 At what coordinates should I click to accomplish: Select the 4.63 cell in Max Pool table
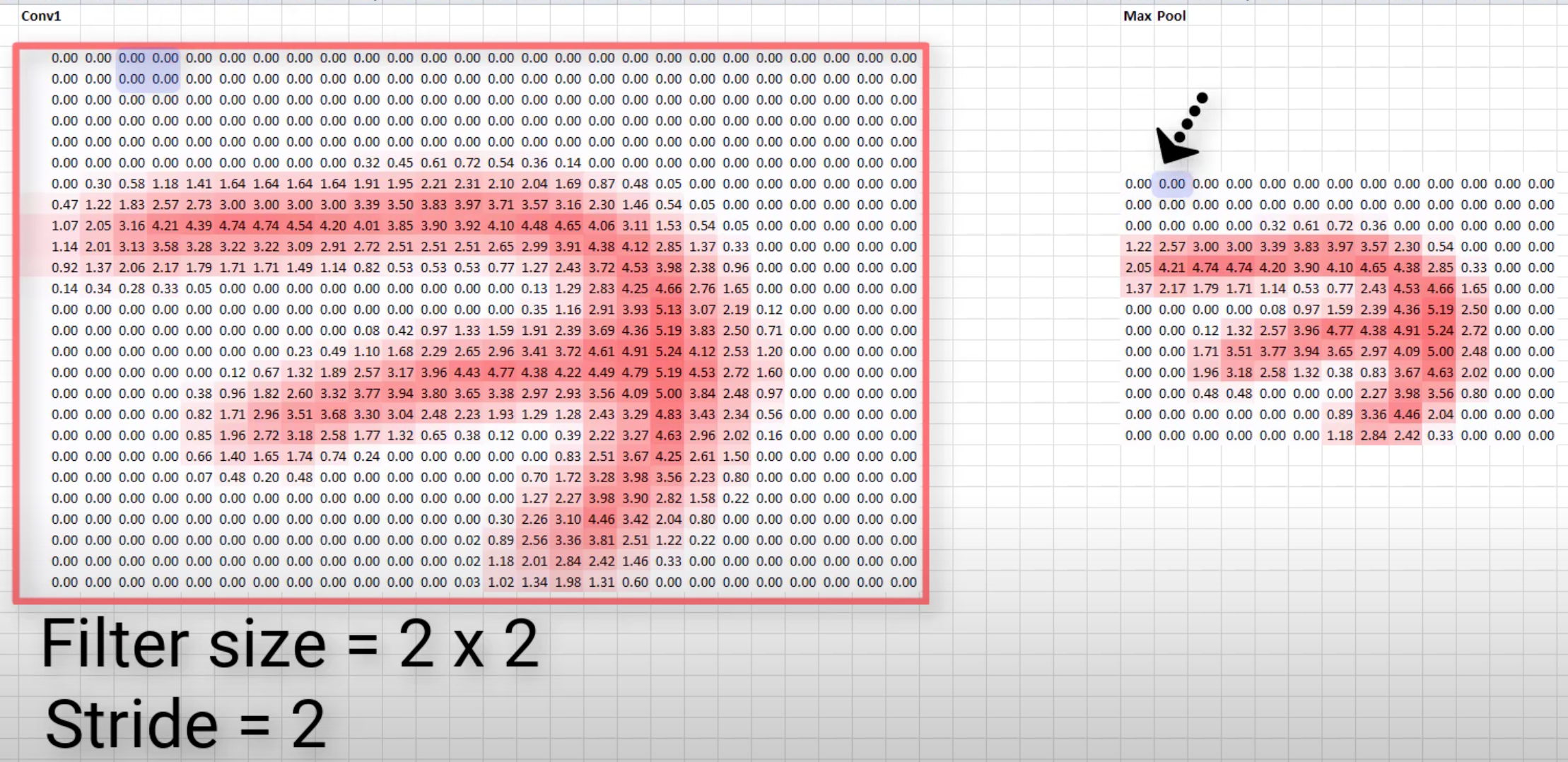click(1440, 373)
